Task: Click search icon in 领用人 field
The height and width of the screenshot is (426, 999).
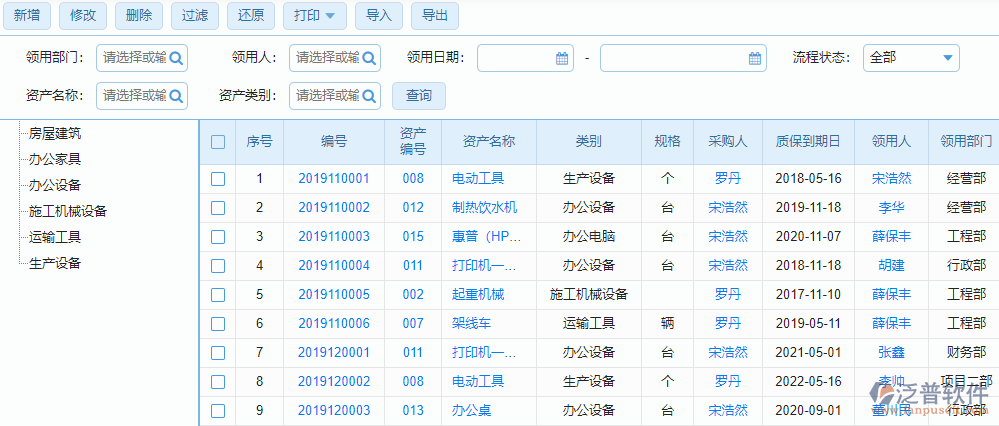Action: pyautogui.click(x=369, y=58)
